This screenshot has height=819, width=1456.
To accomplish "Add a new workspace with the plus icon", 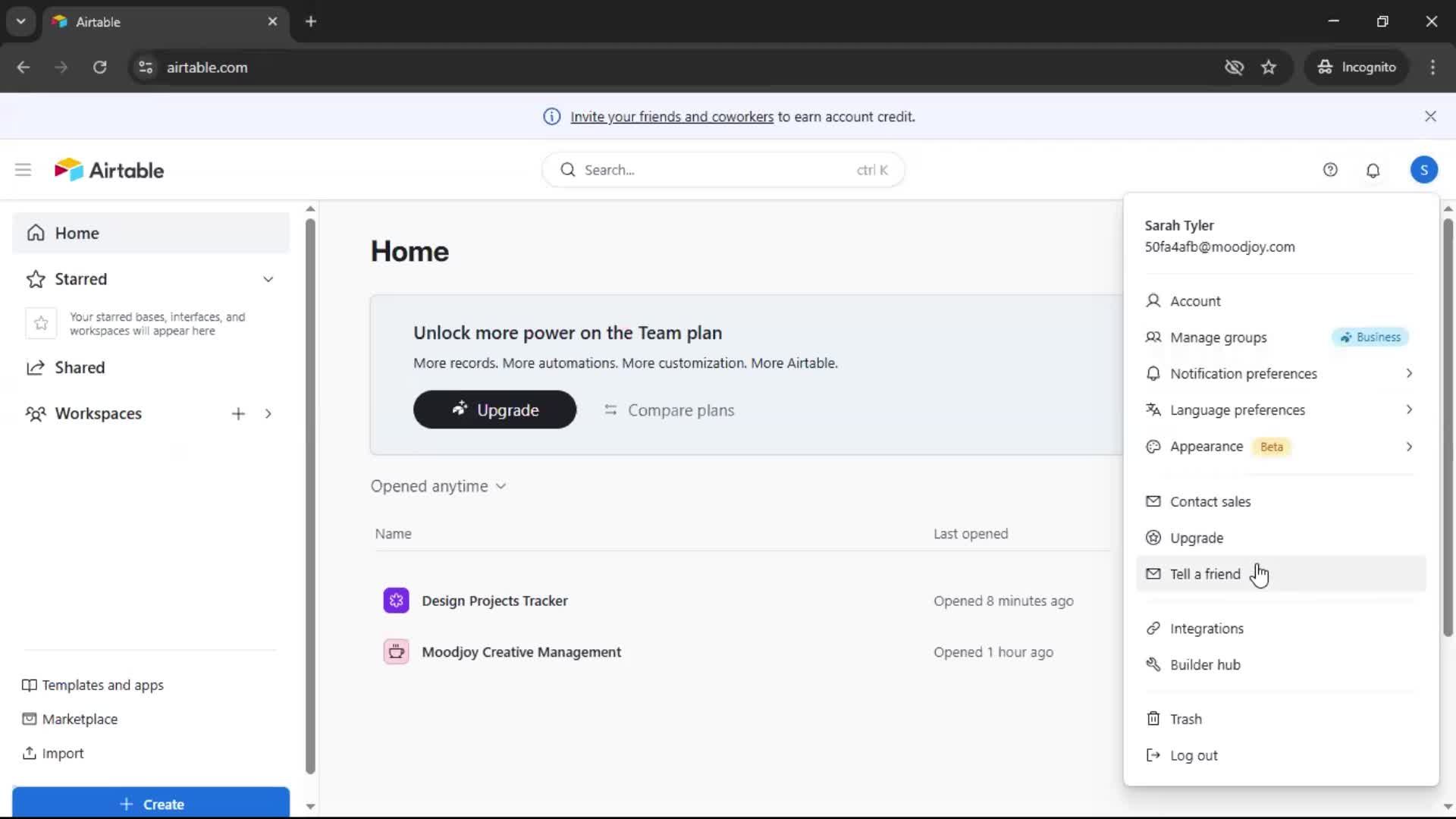I will (x=238, y=413).
